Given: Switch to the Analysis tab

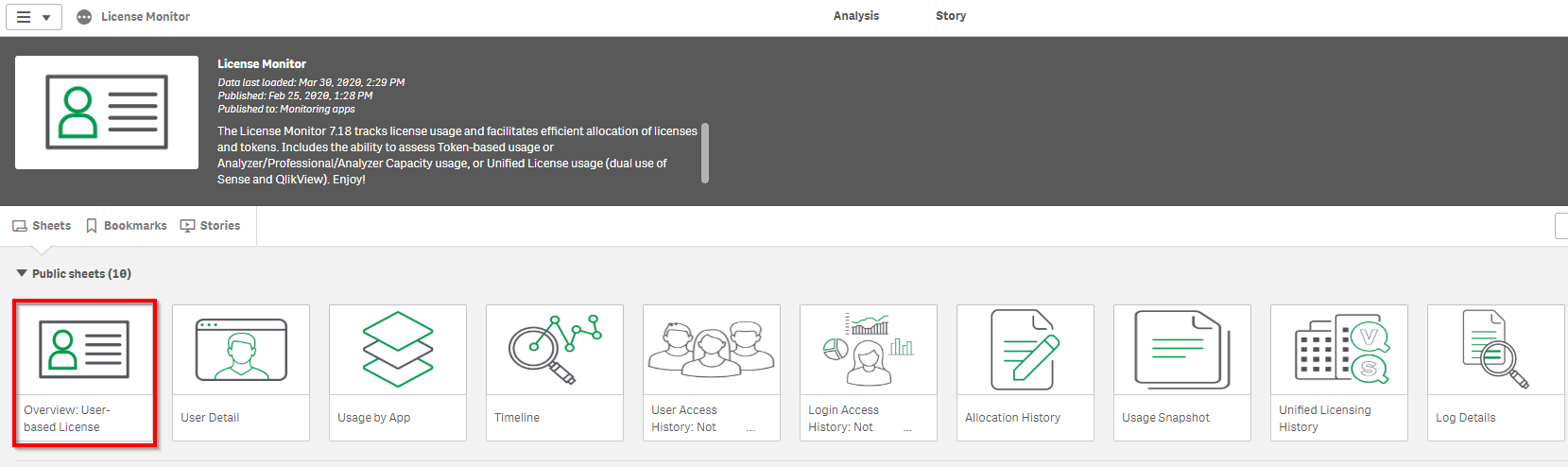Looking at the screenshot, I should (x=856, y=16).
